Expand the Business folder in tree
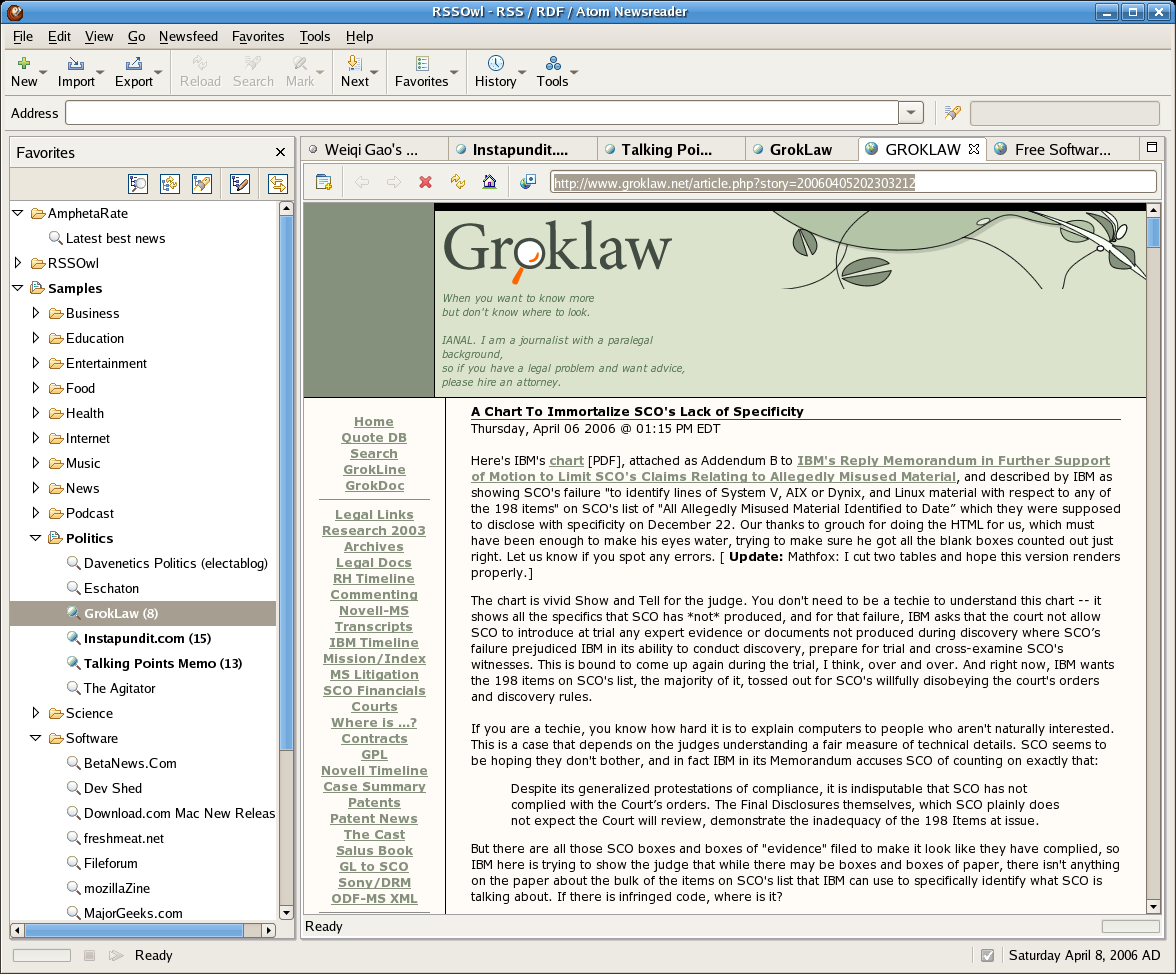 (37, 313)
